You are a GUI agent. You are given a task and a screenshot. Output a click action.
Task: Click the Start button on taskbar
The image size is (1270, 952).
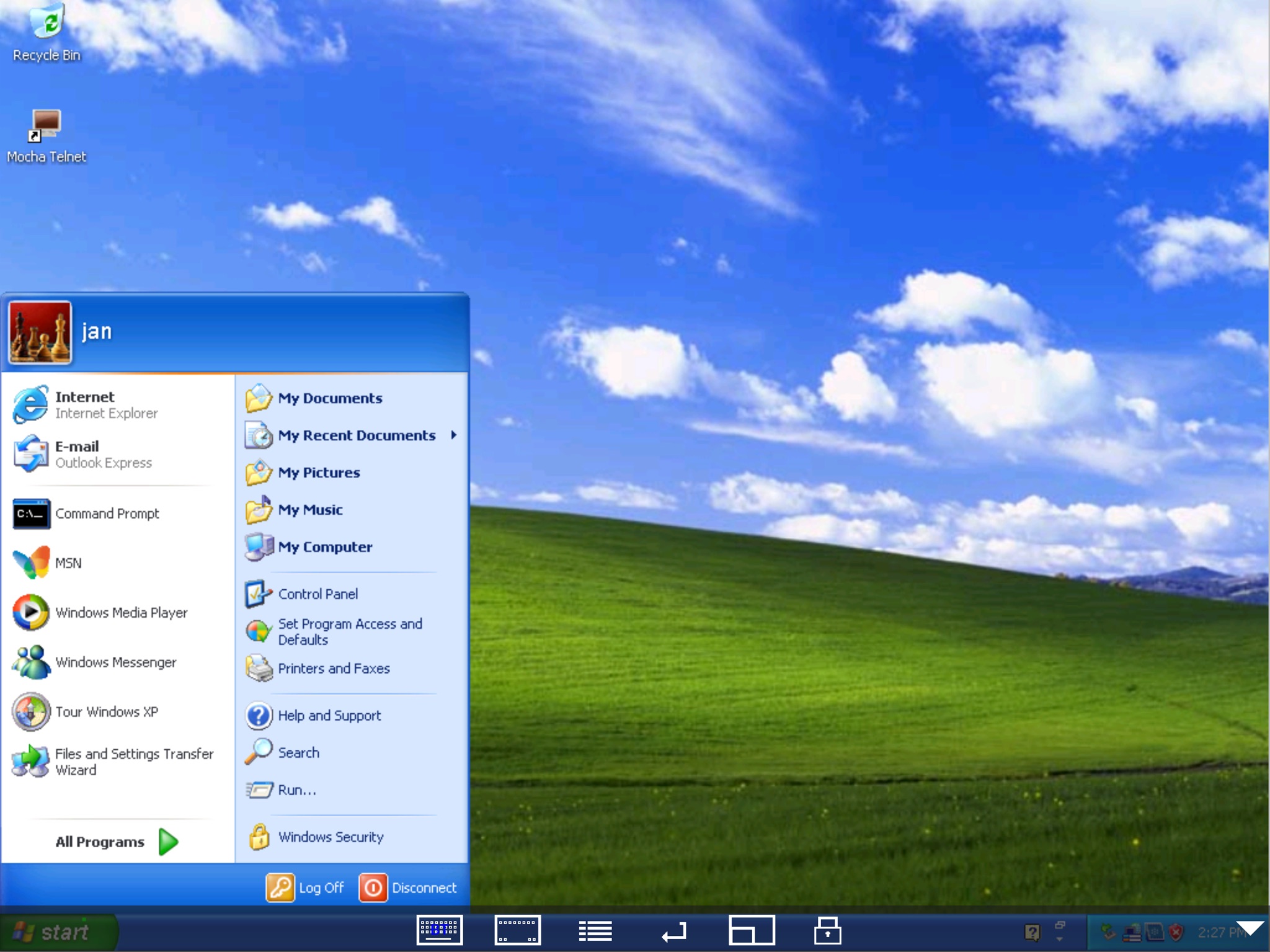pos(58,932)
